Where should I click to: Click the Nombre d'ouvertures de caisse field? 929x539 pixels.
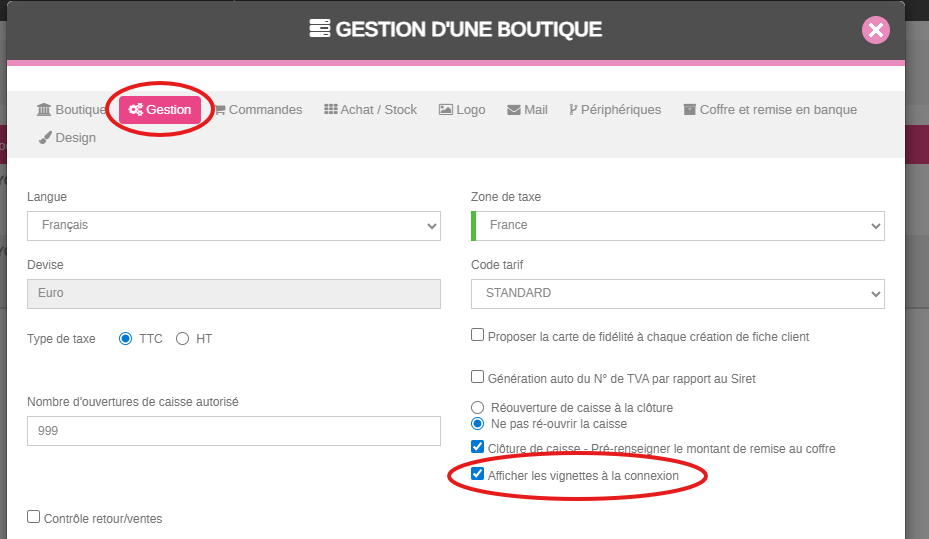pos(233,431)
